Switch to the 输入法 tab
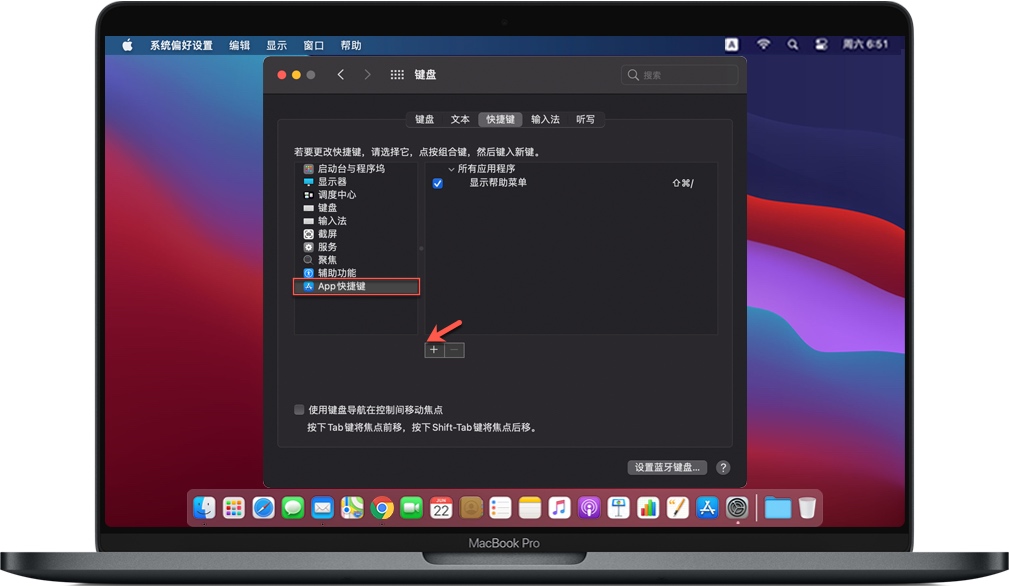 point(545,119)
